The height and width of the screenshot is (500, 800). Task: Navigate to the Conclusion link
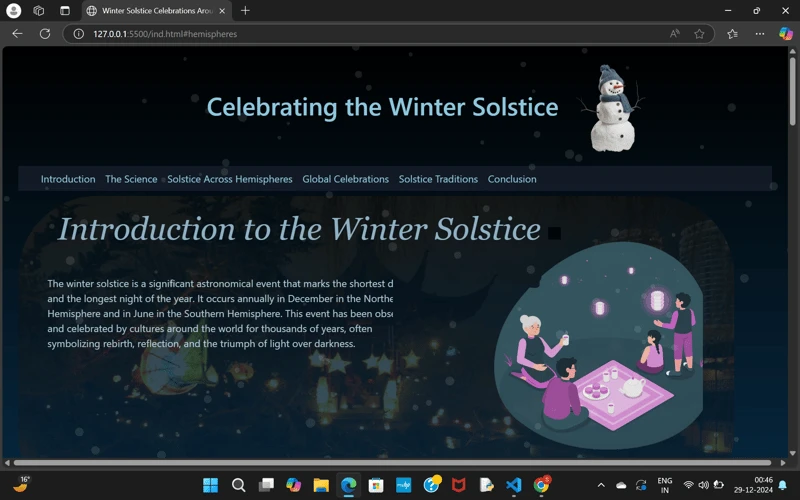pyautogui.click(x=512, y=179)
